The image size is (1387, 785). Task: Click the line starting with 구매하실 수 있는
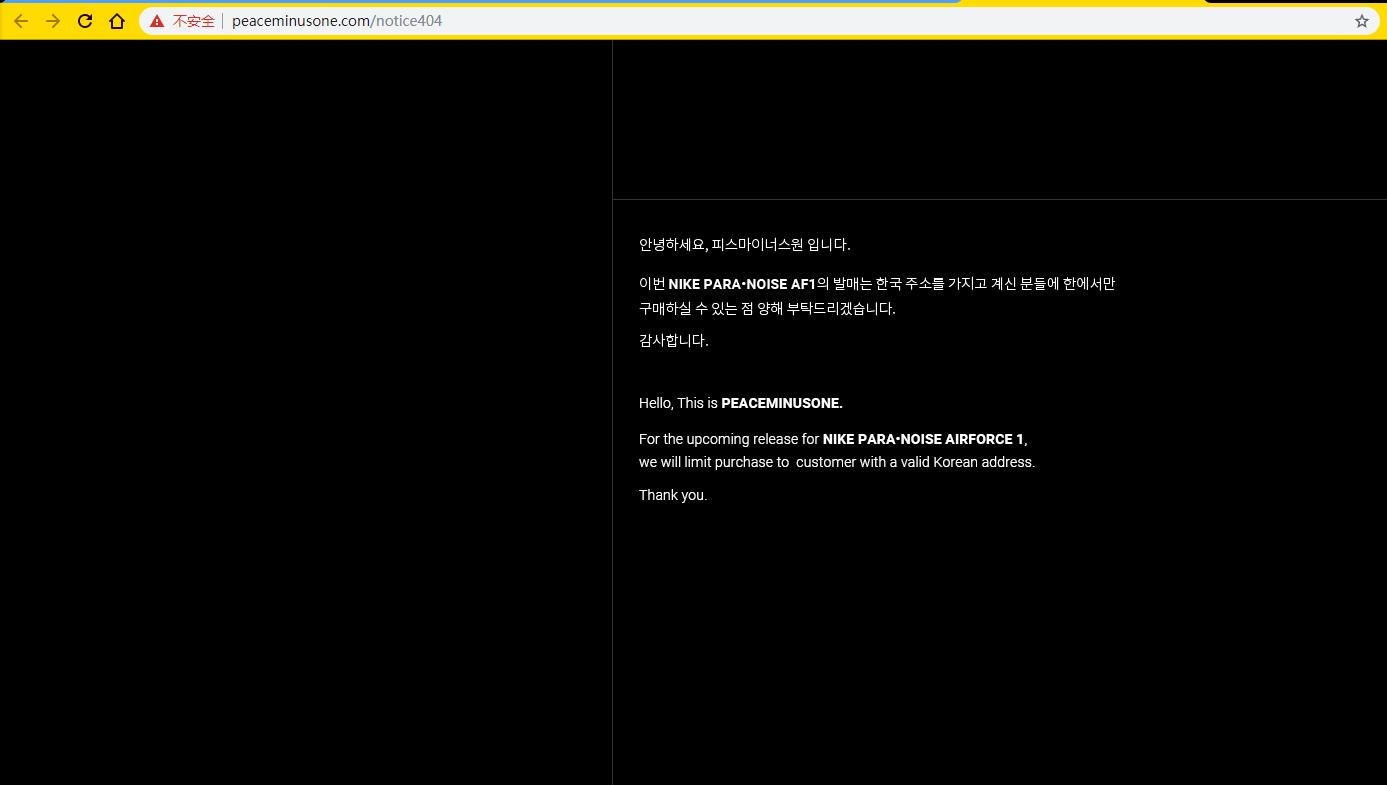(767, 309)
